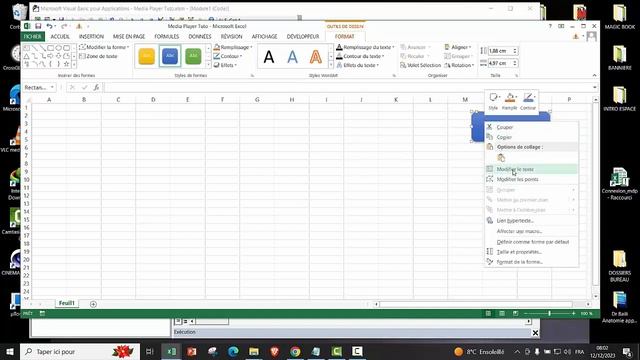Image resolution: width=640 pixels, height=360 pixels.
Task: Open Microsoft Edge from the taskbar
Action: [233, 351]
